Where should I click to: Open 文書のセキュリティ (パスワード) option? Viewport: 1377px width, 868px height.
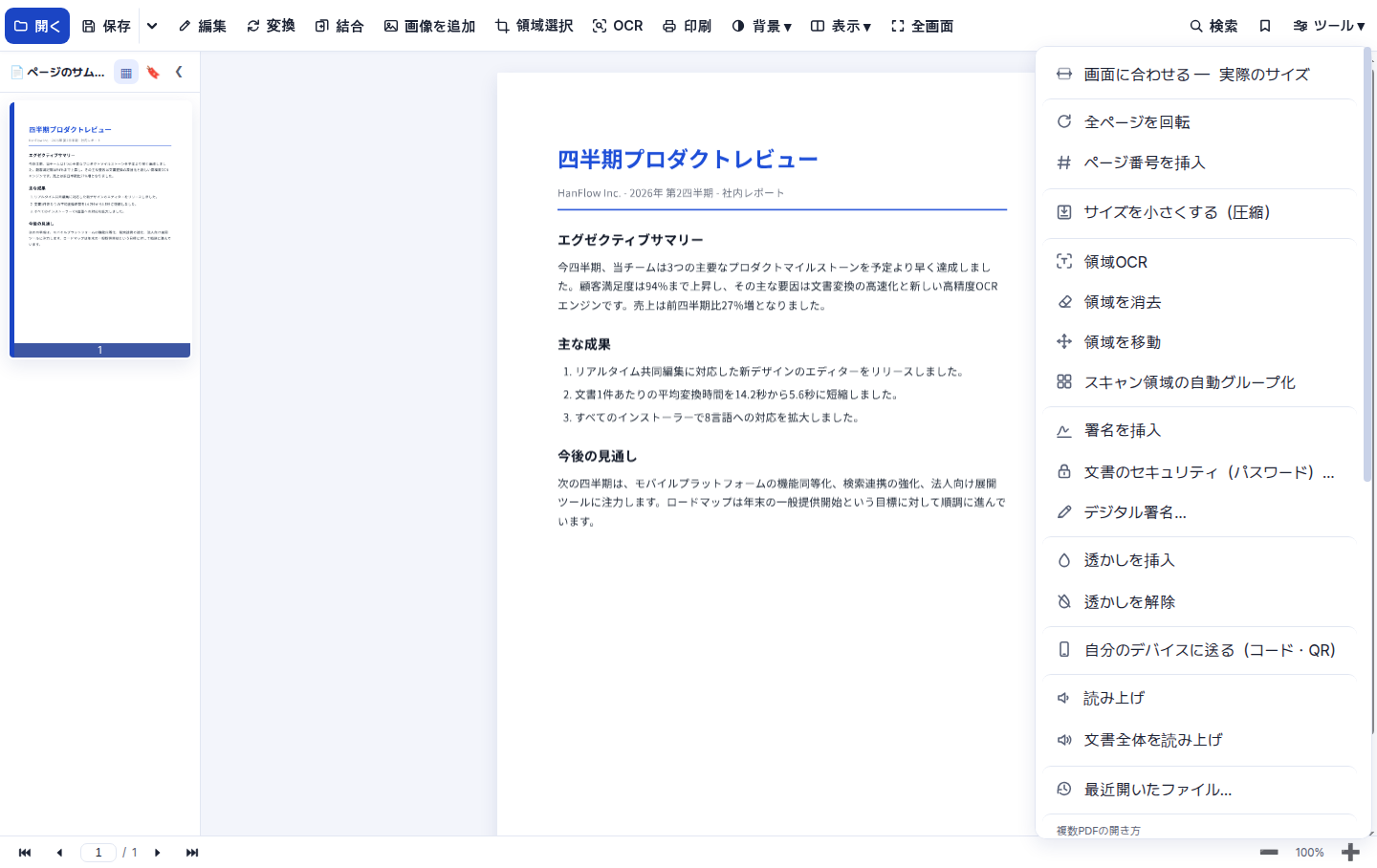click(1199, 472)
